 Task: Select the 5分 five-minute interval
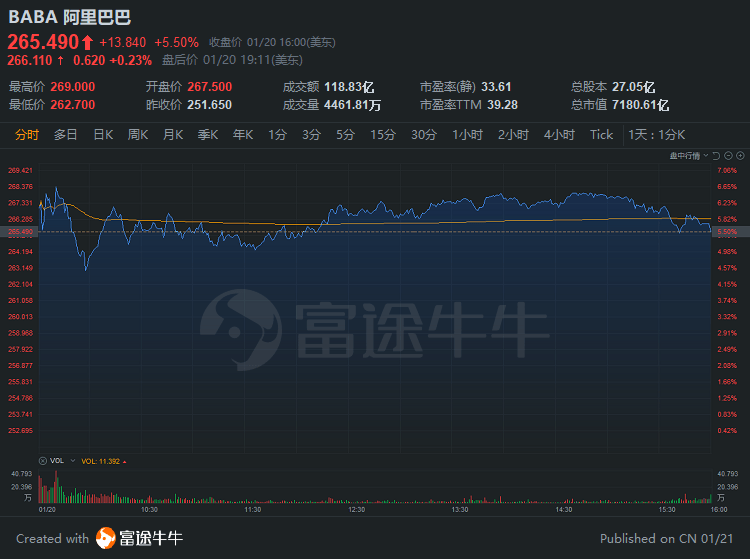(x=345, y=135)
